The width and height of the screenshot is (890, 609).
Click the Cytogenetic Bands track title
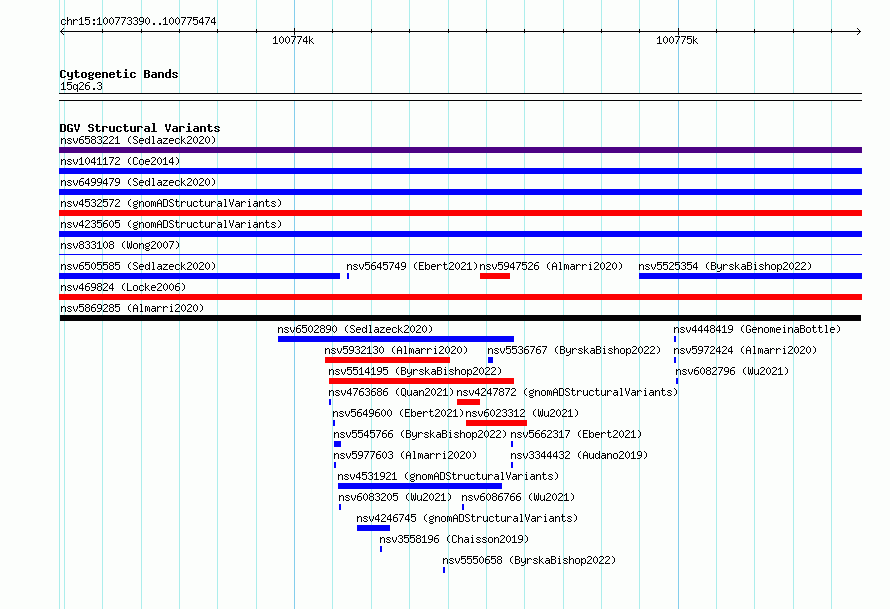pos(119,74)
